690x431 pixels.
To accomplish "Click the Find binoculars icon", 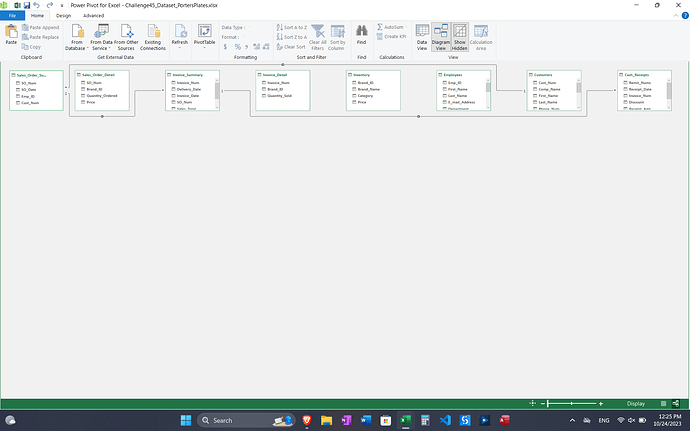I will tap(362, 31).
